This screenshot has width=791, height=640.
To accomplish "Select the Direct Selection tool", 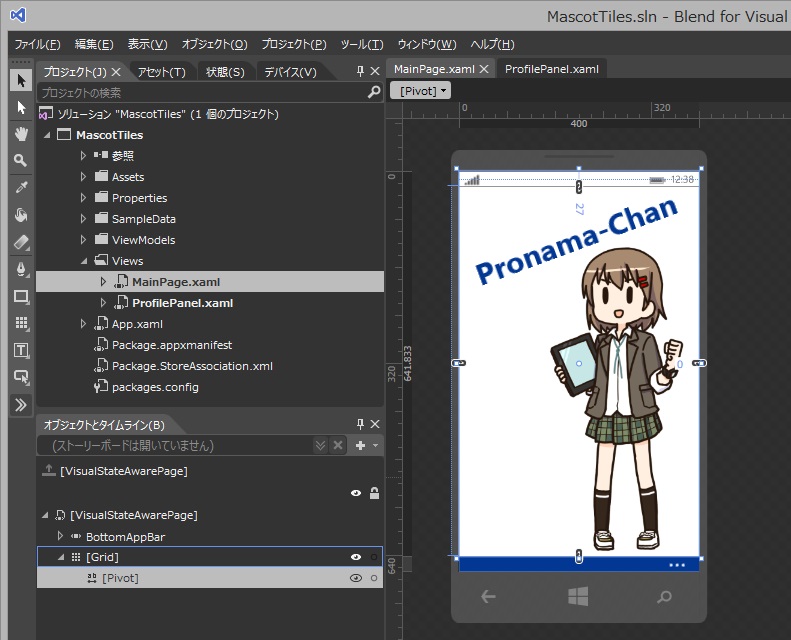I will tap(21, 107).
